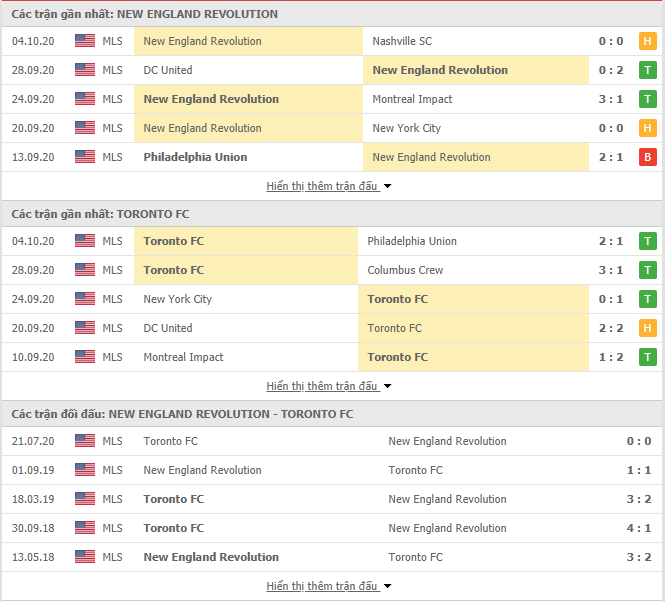Click the yellow H draw badge for Nashville SC match
The width and height of the screenshot is (665, 602).
647,41
